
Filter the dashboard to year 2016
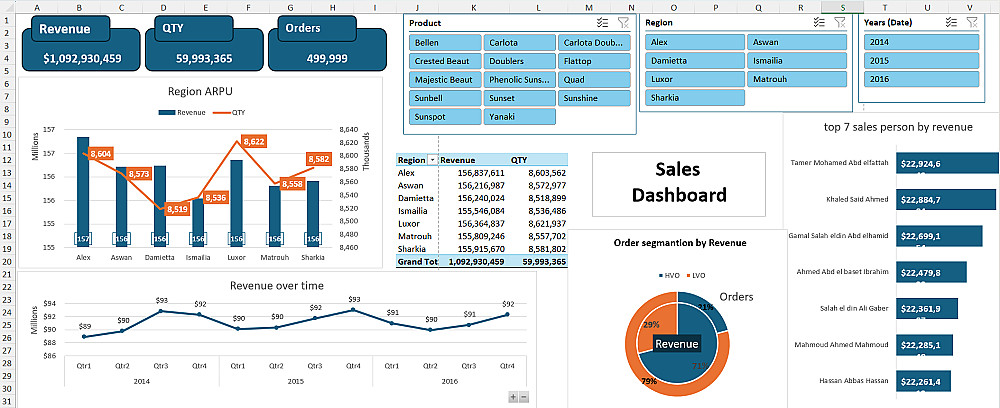[x=922, y=79]
